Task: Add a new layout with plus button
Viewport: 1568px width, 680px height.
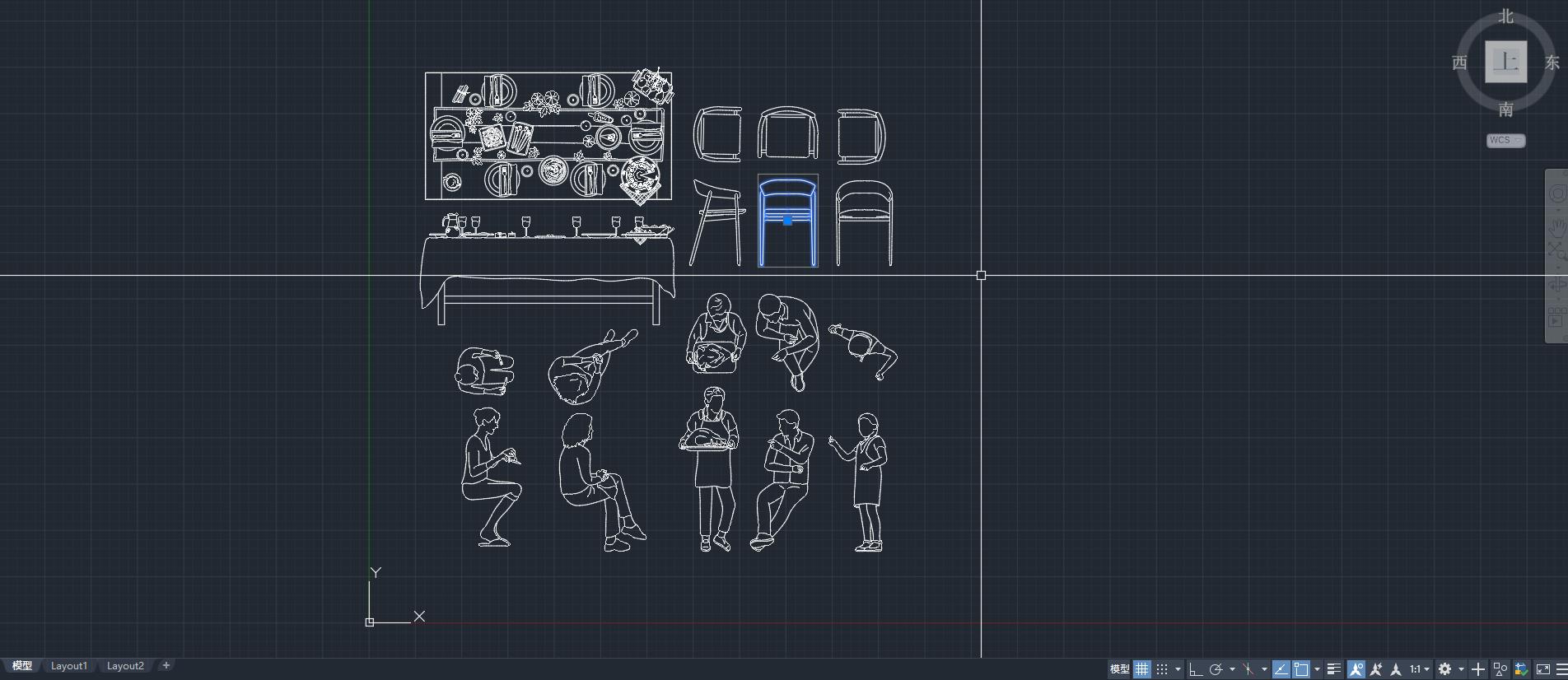Action: 166,665
